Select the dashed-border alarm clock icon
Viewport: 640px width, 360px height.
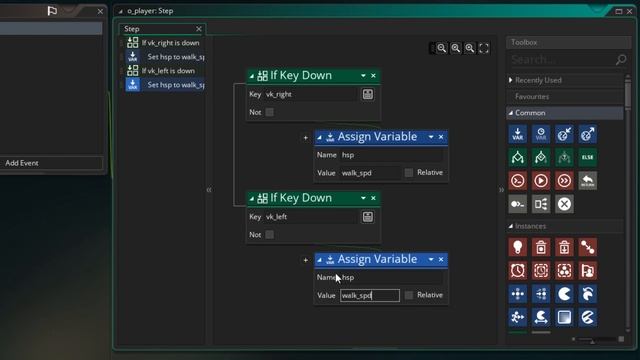pyautogui.click(x=541, y=271)
